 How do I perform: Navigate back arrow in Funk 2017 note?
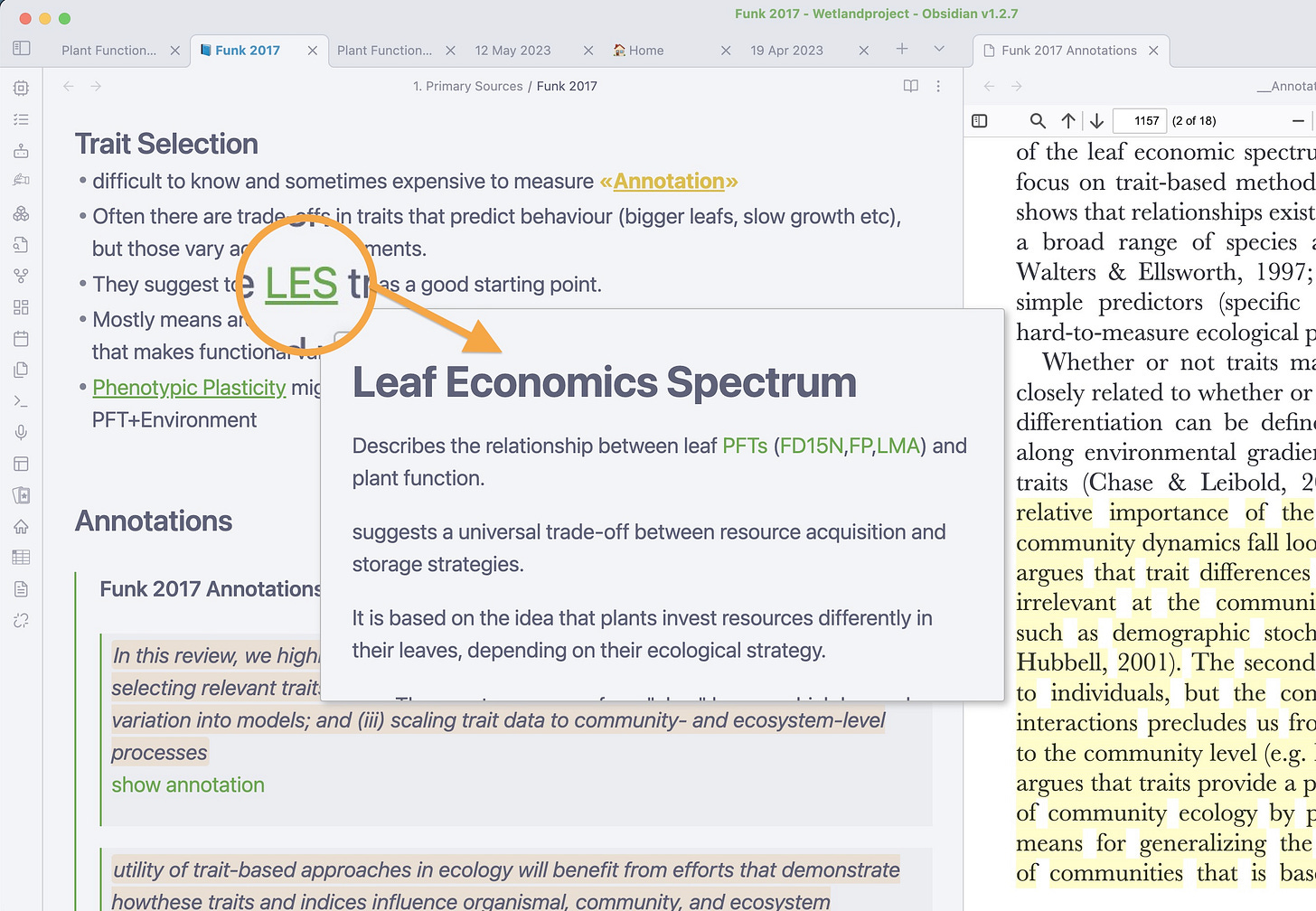click(69, 86)
